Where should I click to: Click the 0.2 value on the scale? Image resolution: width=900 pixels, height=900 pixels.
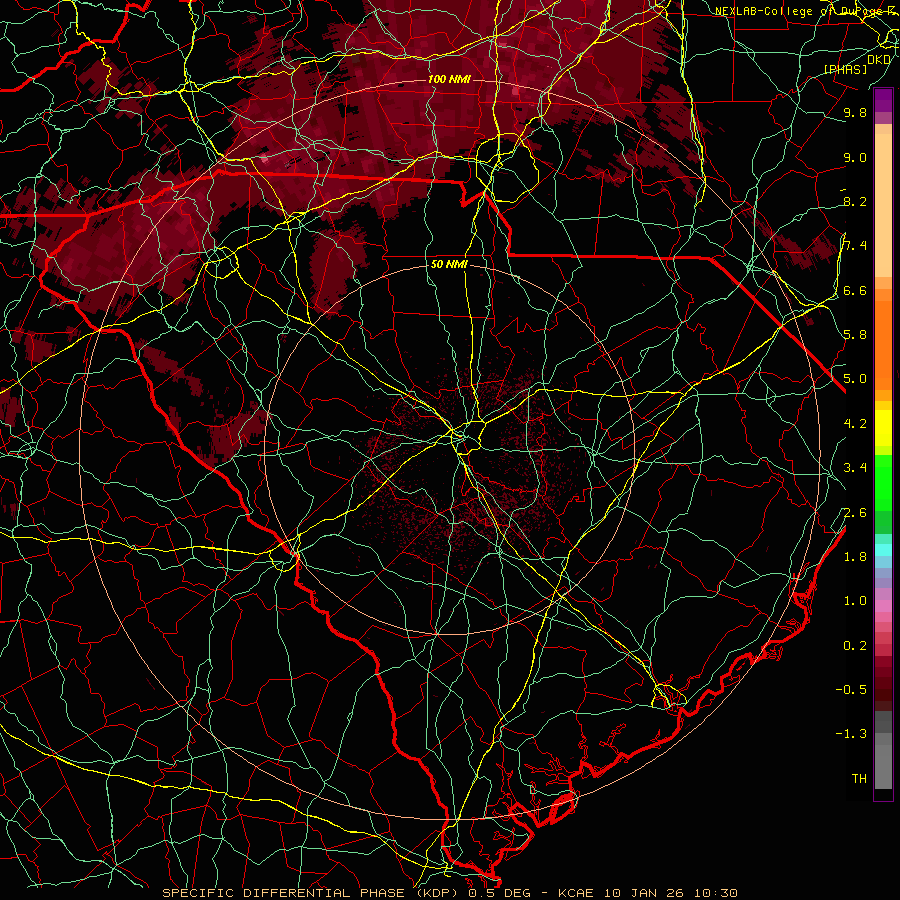point(855,646)
